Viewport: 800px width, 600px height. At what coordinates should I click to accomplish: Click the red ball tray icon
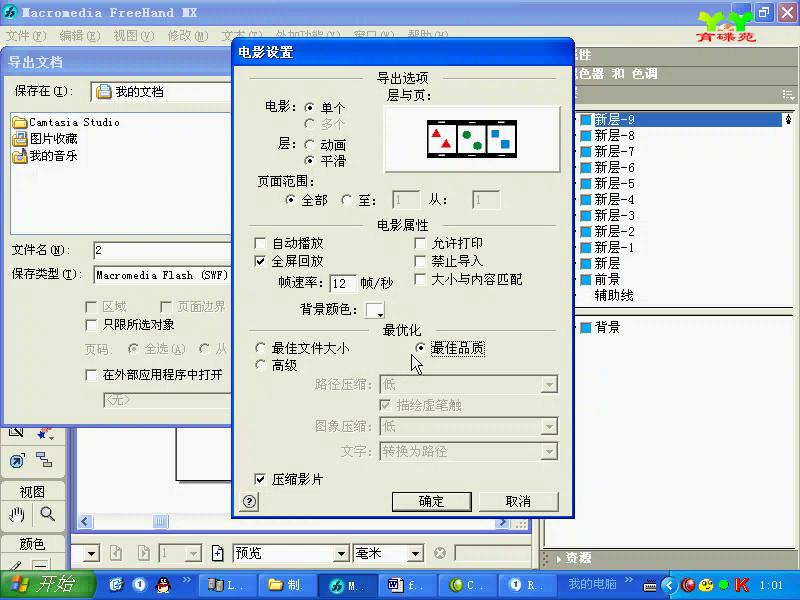coord(688,585)
